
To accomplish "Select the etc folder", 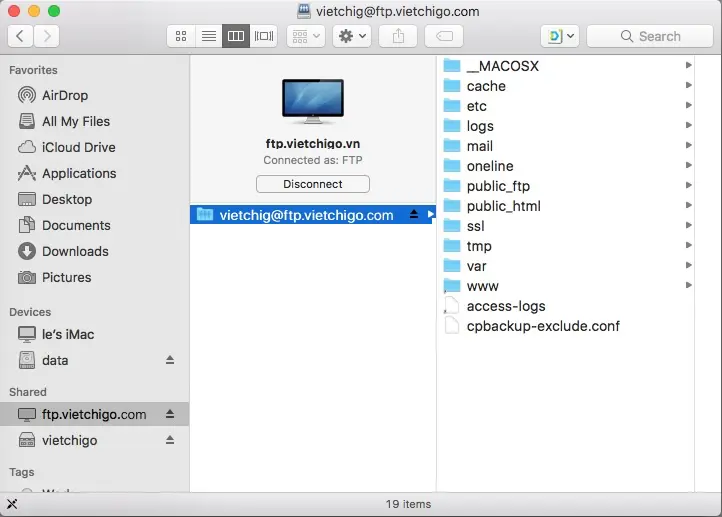I will [x=565, y=106].
